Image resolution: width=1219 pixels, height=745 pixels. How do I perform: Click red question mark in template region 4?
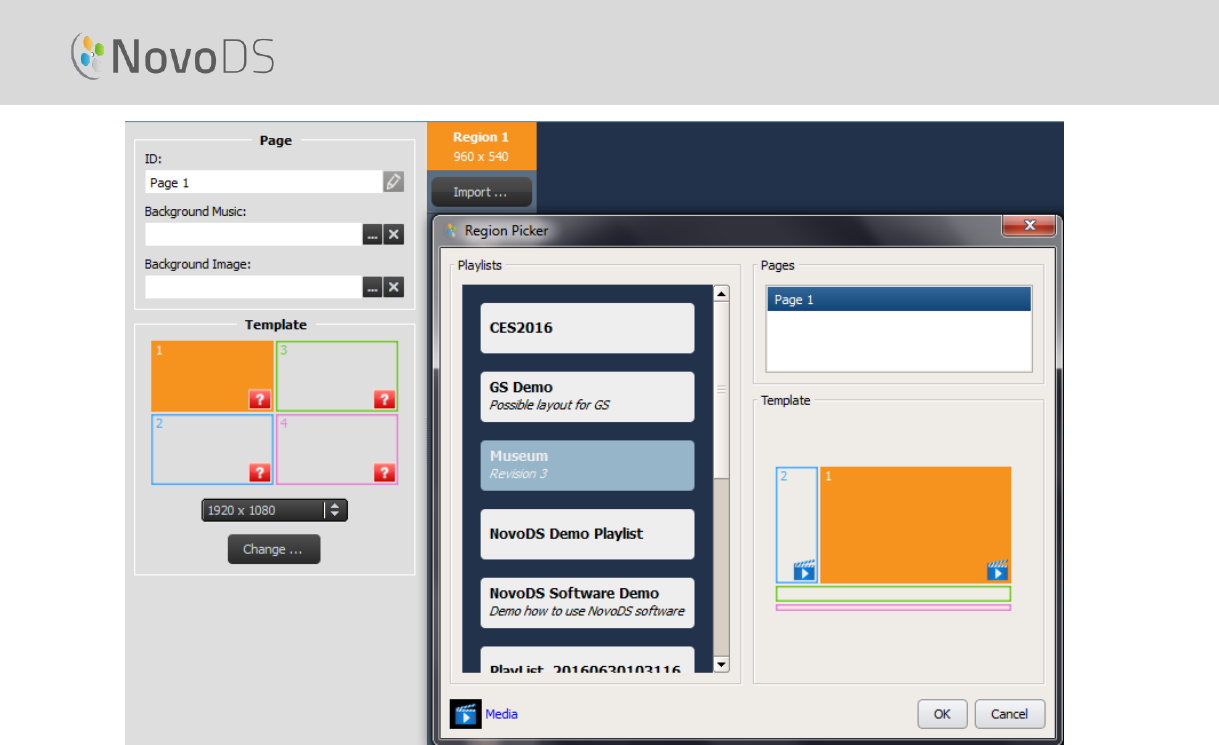click(384, 473)
